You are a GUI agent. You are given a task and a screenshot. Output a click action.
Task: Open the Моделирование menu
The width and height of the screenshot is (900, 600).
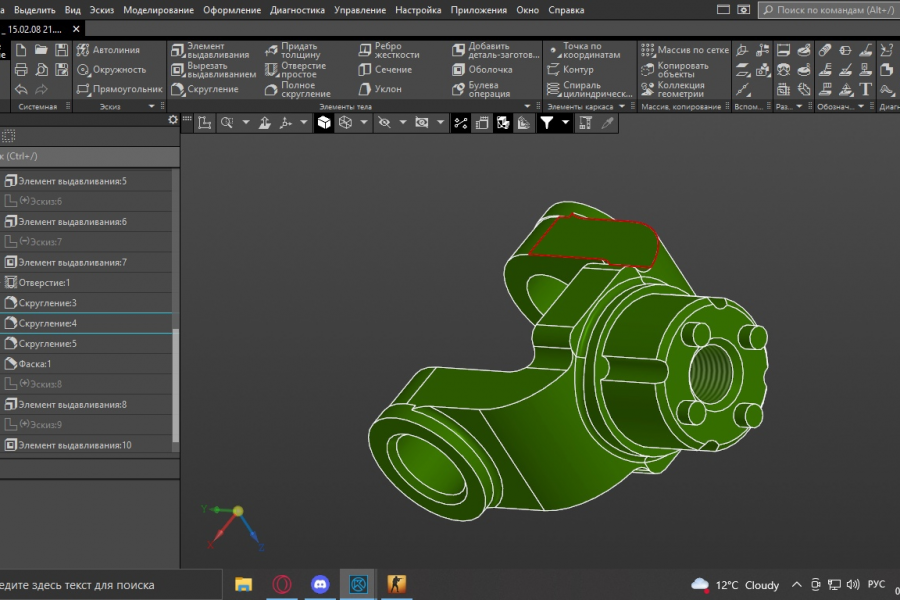point(159,10)
